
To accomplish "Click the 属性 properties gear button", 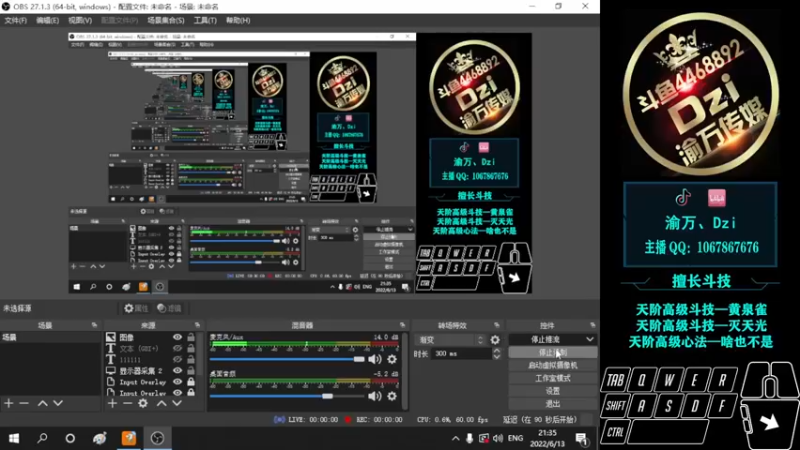I will tap(136, 308).
